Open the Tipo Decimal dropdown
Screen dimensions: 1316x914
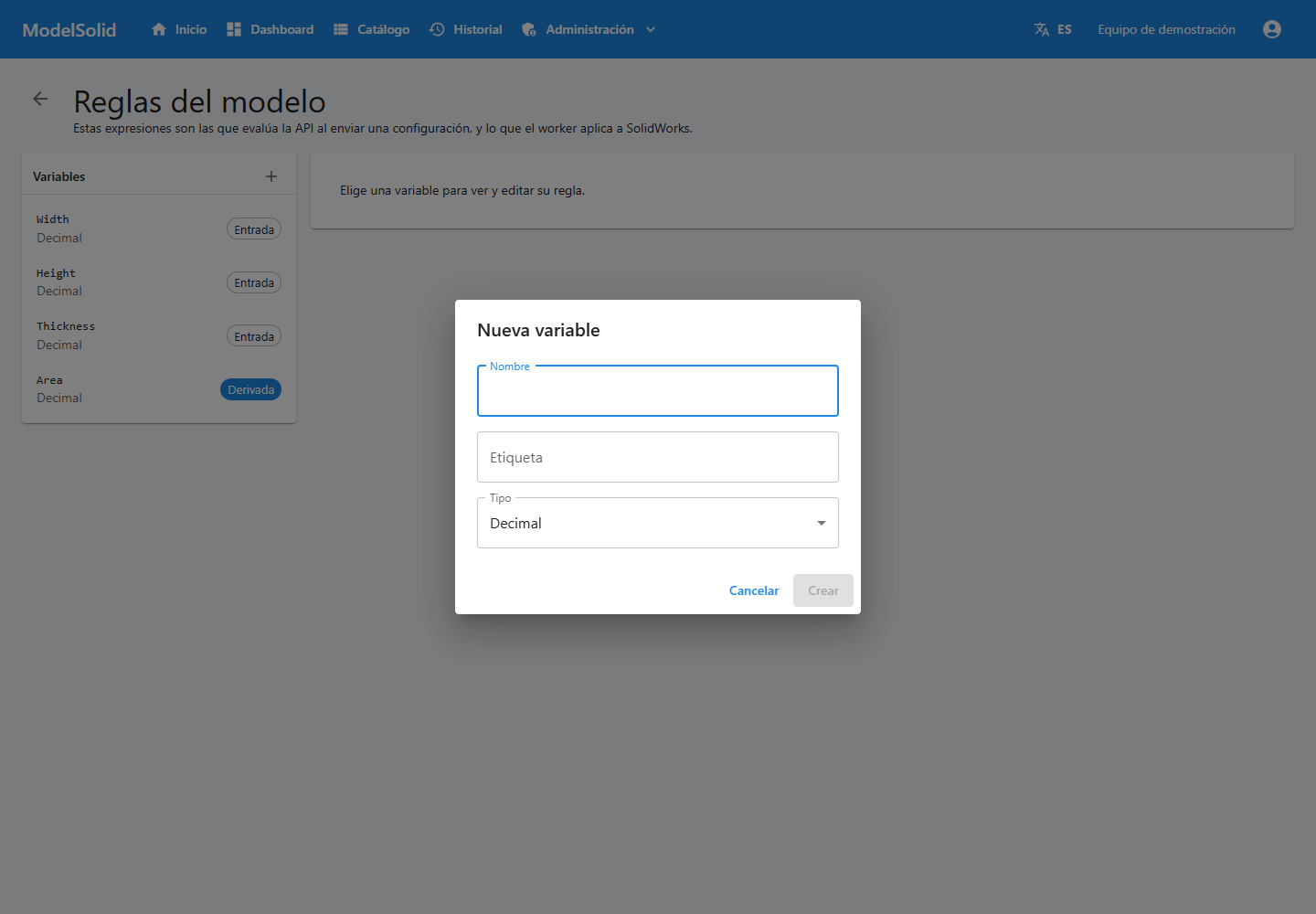[658, 523]
